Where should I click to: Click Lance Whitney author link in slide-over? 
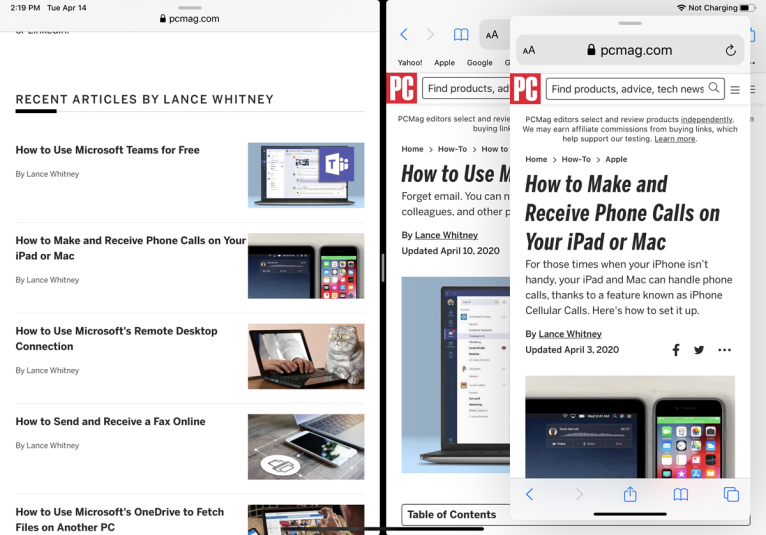pyautogui.click(x=570, y=334)
